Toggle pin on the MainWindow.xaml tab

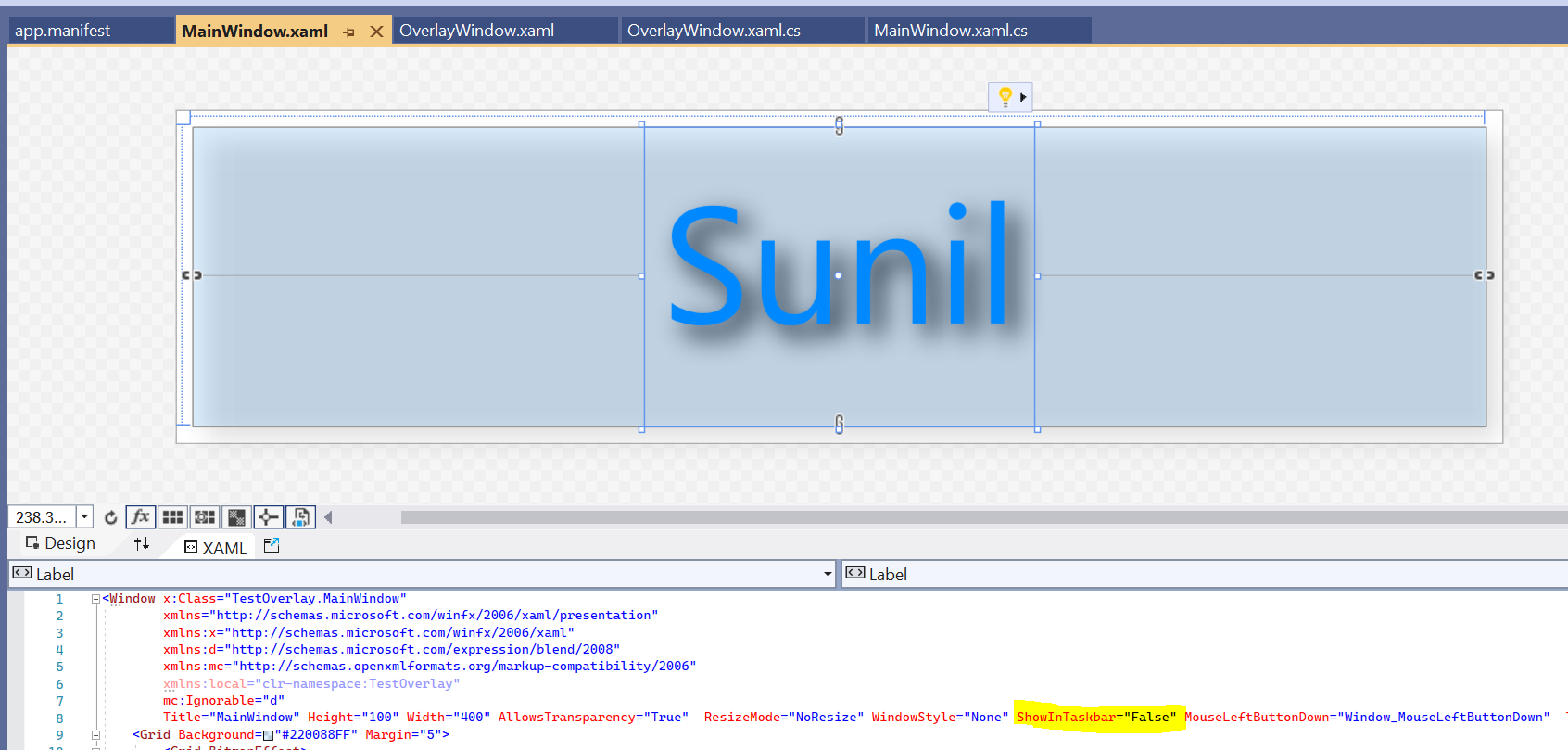[349, 32]
